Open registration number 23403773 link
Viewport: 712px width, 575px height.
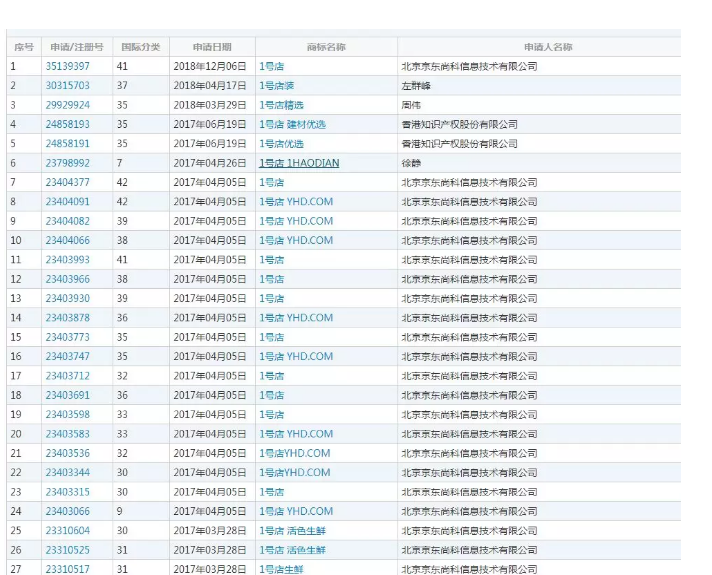[67, 337]
